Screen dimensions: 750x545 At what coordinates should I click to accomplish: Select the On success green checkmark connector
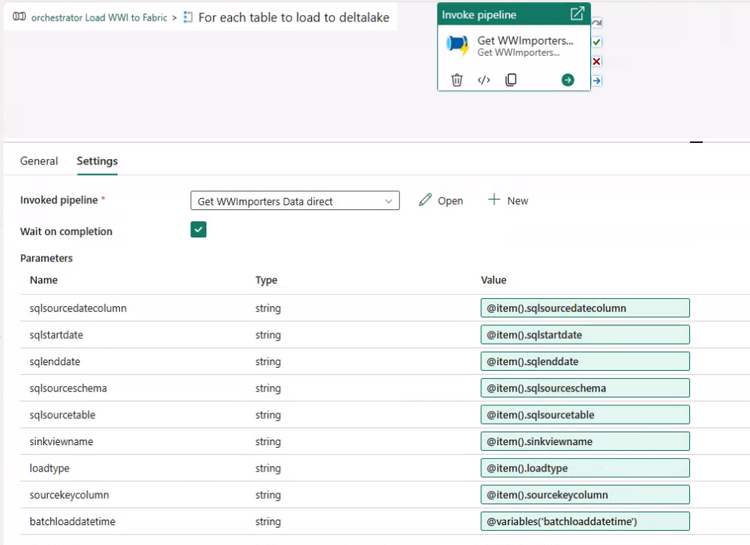pyautogui.click(x=596, y=42)
